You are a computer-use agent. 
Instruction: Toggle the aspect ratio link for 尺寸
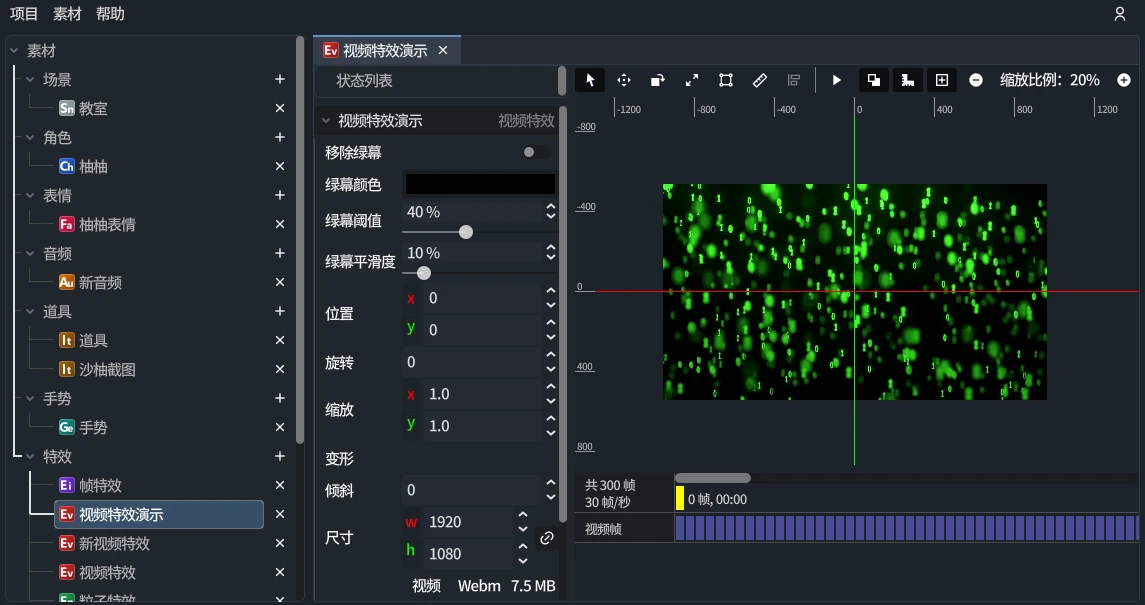click(547, 538)
